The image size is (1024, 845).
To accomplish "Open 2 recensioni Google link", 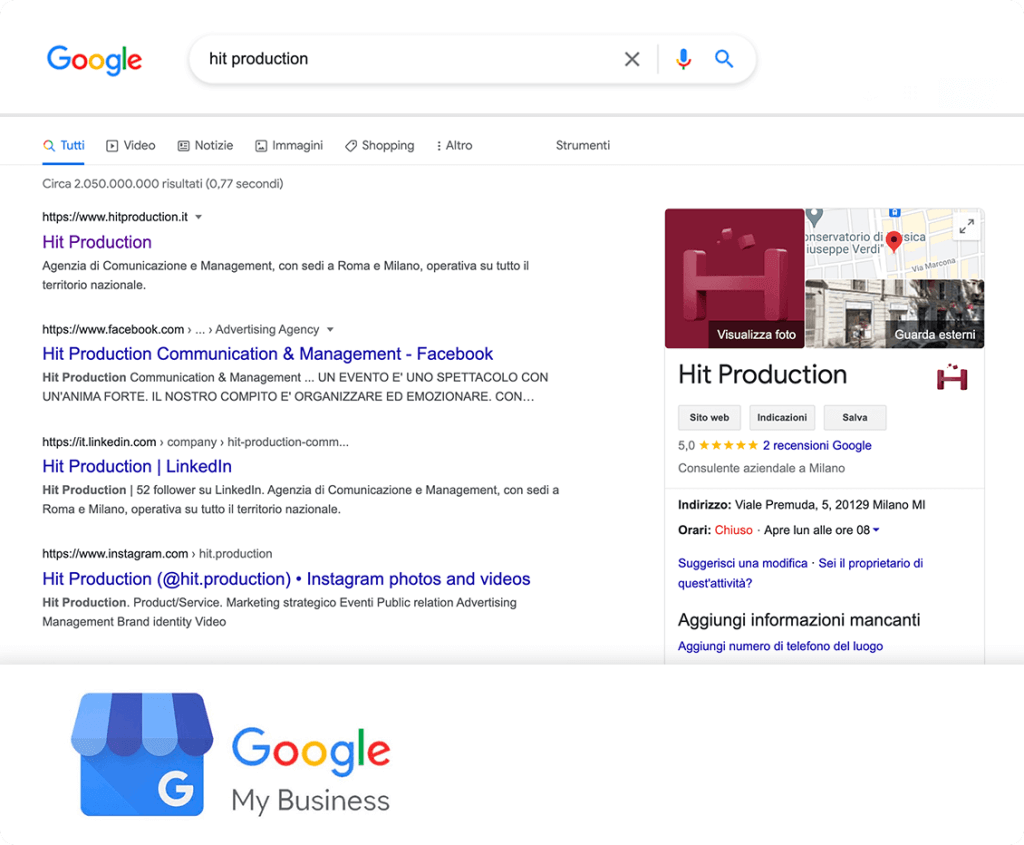I will [817, 445].
